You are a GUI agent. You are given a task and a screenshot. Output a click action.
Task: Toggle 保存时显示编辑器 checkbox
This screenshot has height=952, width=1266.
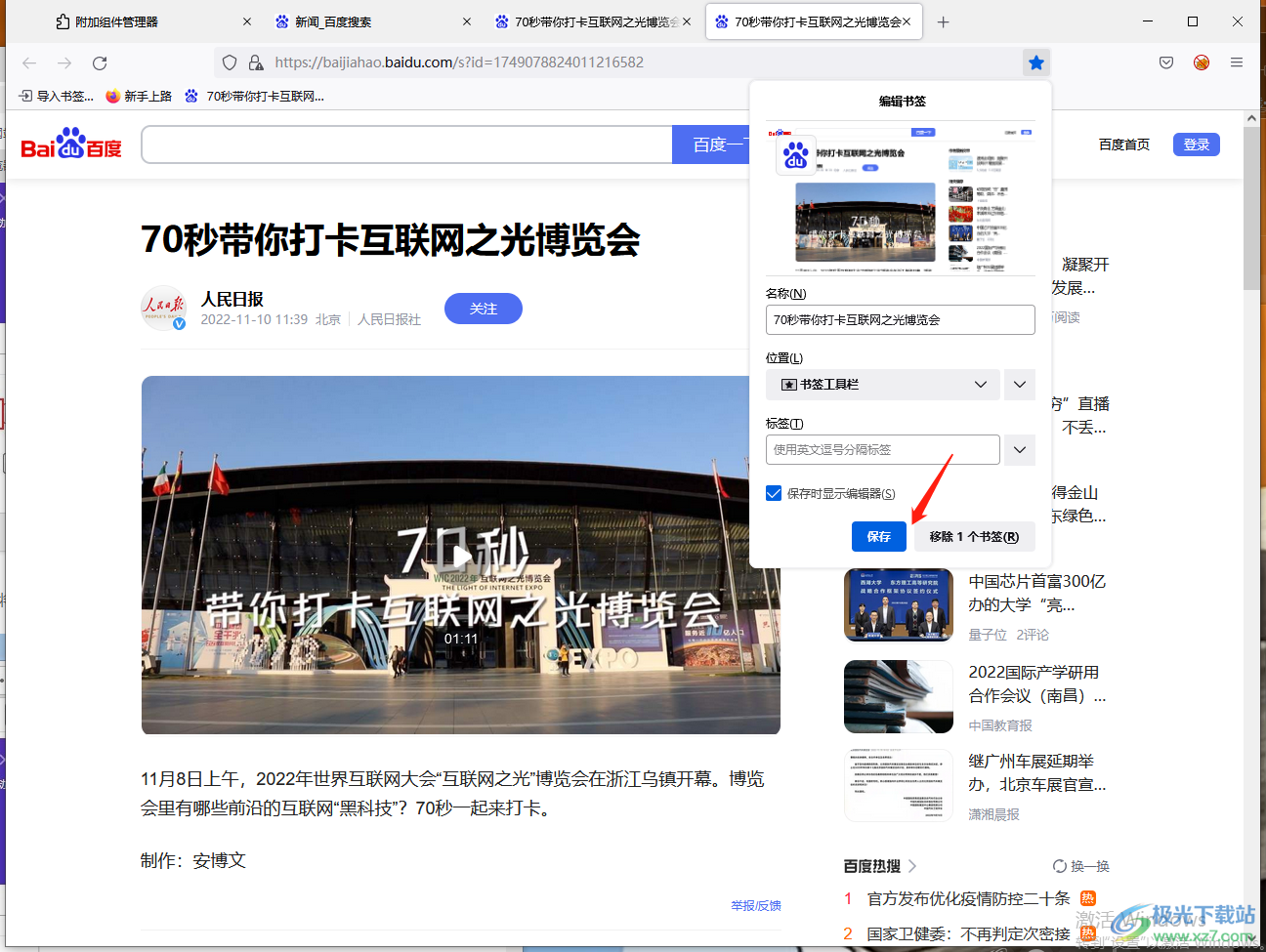pyautogui.click(x=774, y=493)
